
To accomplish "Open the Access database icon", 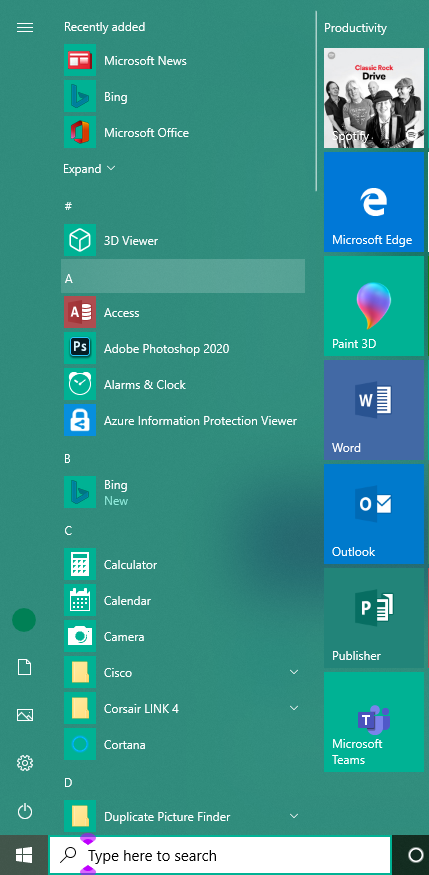I will (80, 312).
